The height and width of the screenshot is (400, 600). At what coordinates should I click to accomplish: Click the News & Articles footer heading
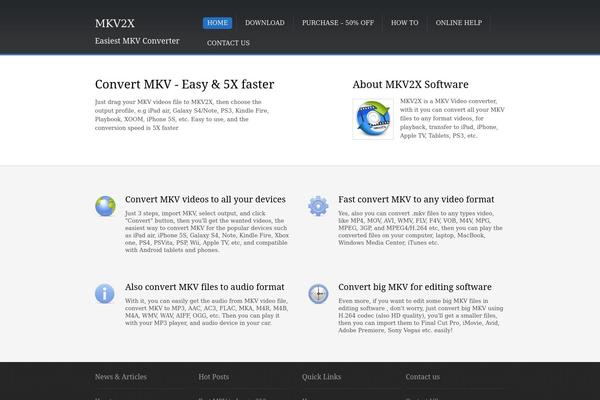tap(121, 377)
